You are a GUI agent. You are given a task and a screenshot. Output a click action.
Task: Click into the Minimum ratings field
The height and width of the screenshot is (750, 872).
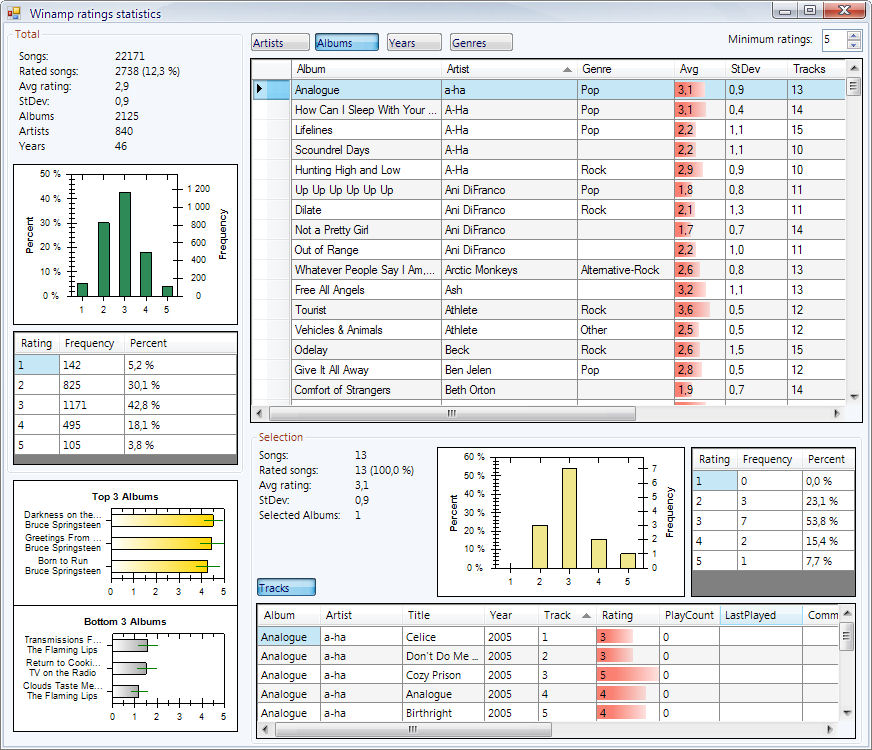coord(834,39)
